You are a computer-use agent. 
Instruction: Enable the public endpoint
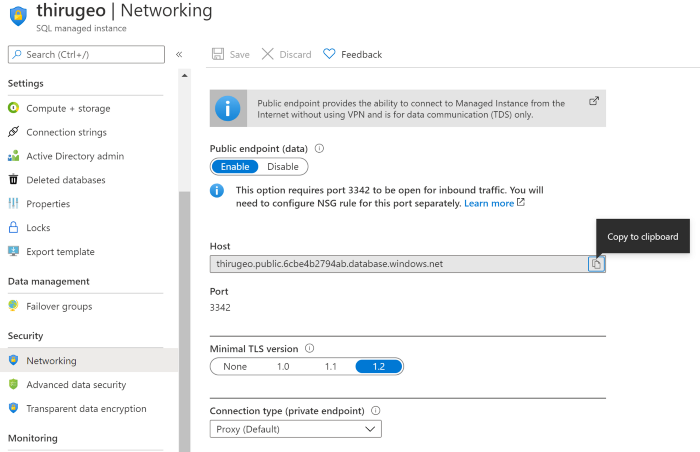pyautogui.click(x=235, y=167)
